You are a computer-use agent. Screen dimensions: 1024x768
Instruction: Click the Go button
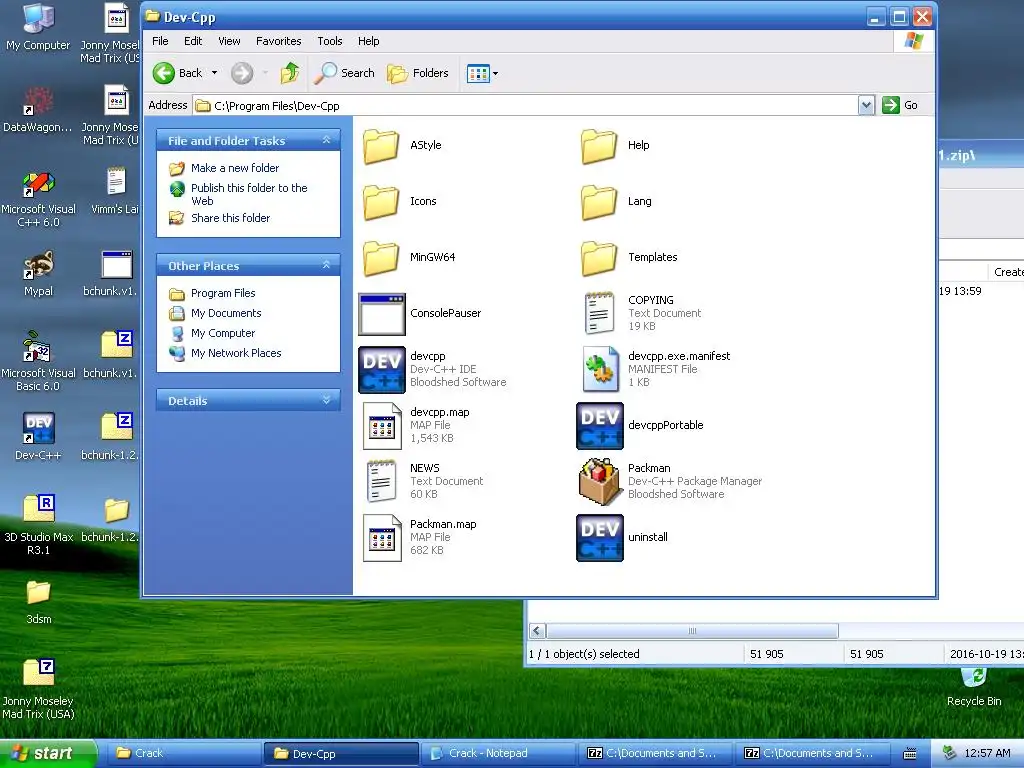click(900, 105)
